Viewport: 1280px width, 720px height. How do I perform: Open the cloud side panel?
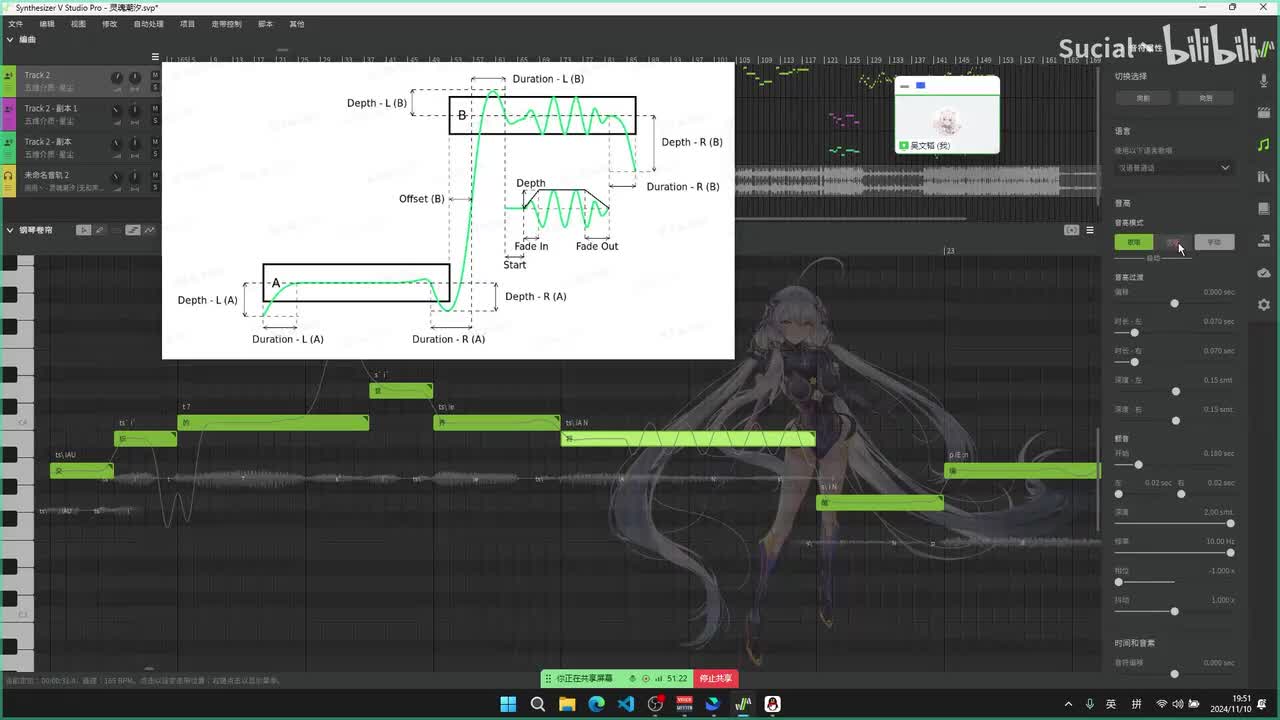[1264, 273]
